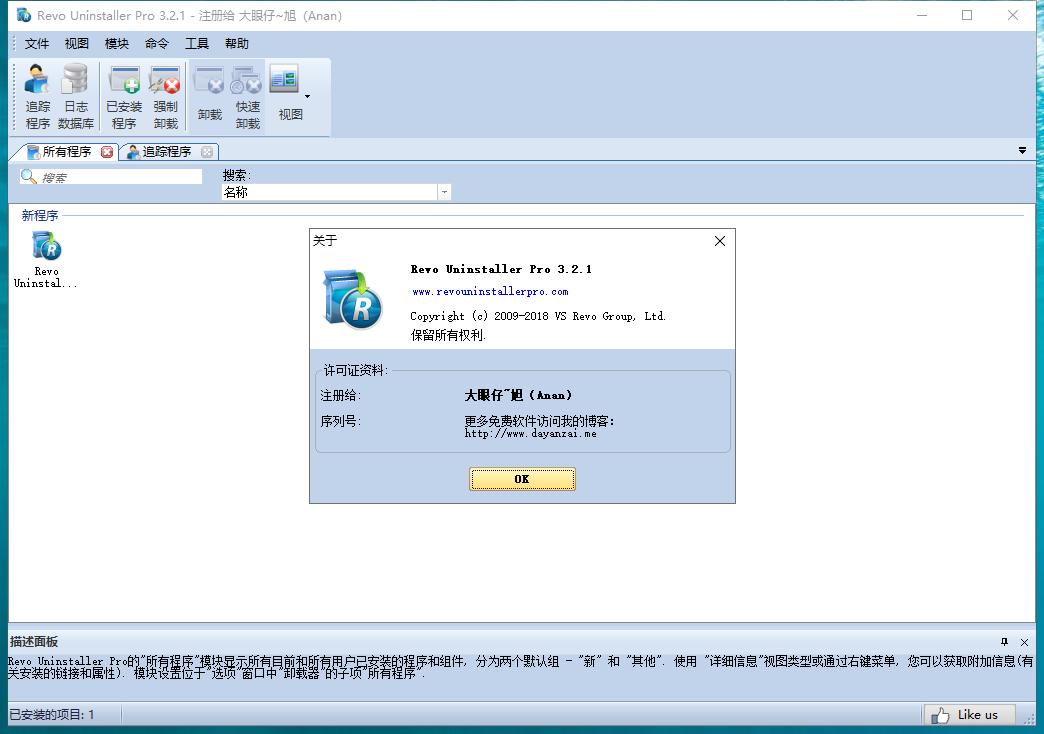Open the 文件 menu

coord(37,44)
